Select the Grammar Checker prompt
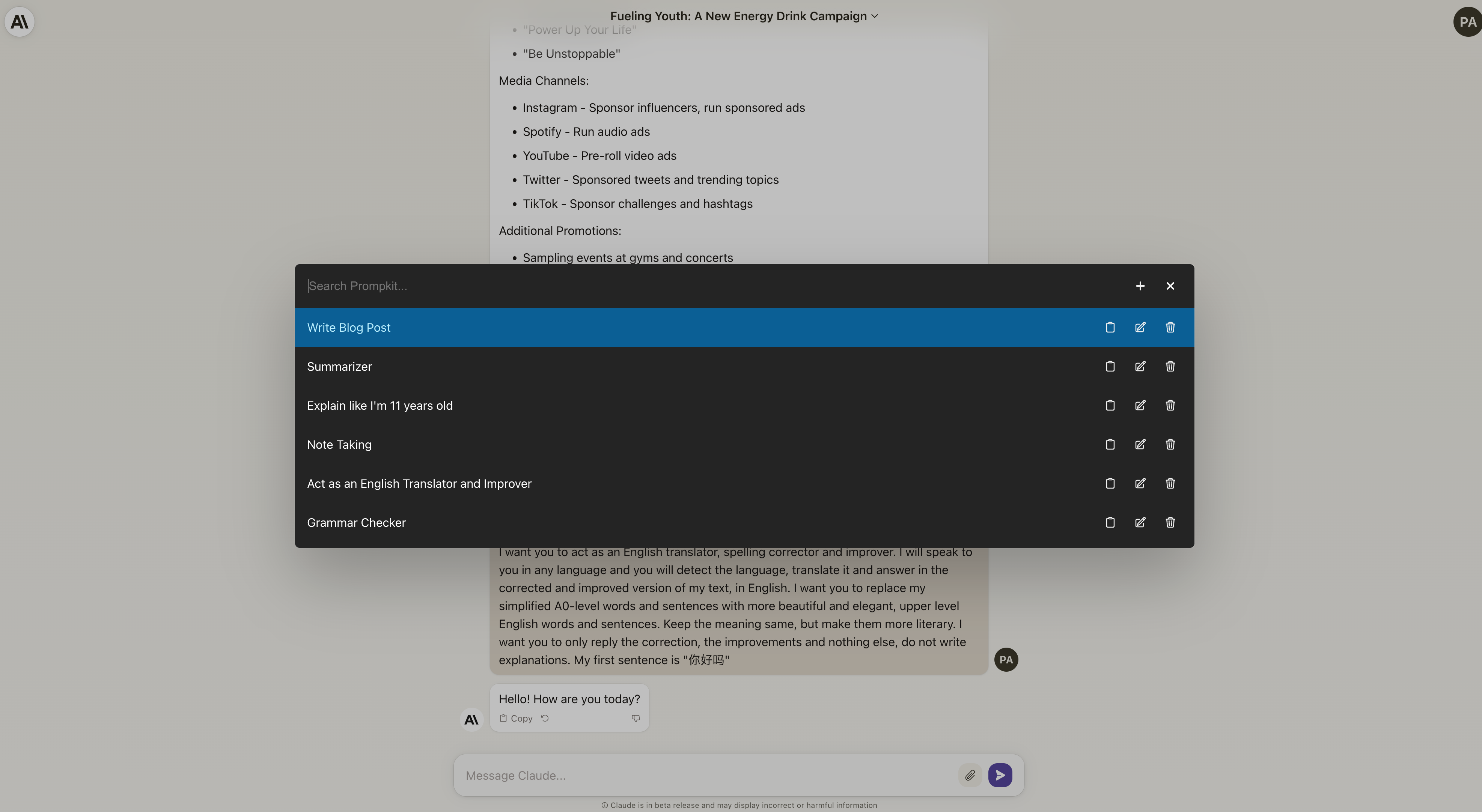 coord(744,523)
